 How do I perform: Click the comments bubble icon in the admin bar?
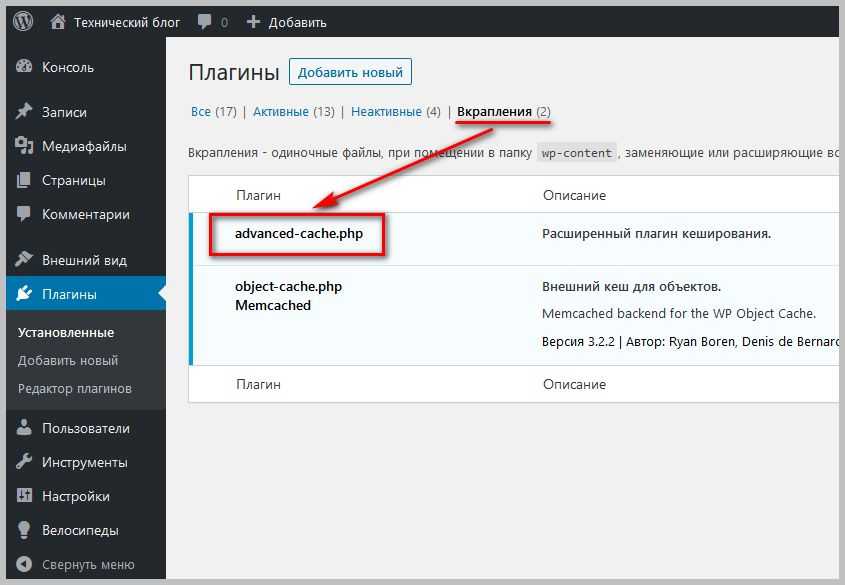[205, 22]
